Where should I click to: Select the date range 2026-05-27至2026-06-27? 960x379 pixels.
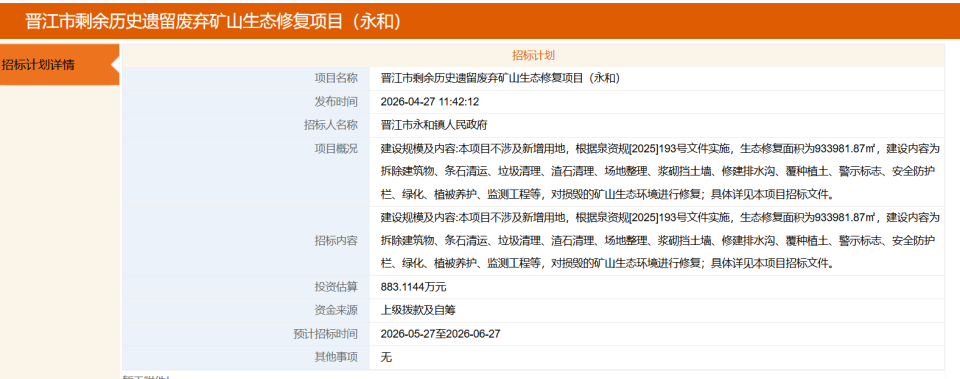[440, 334]
